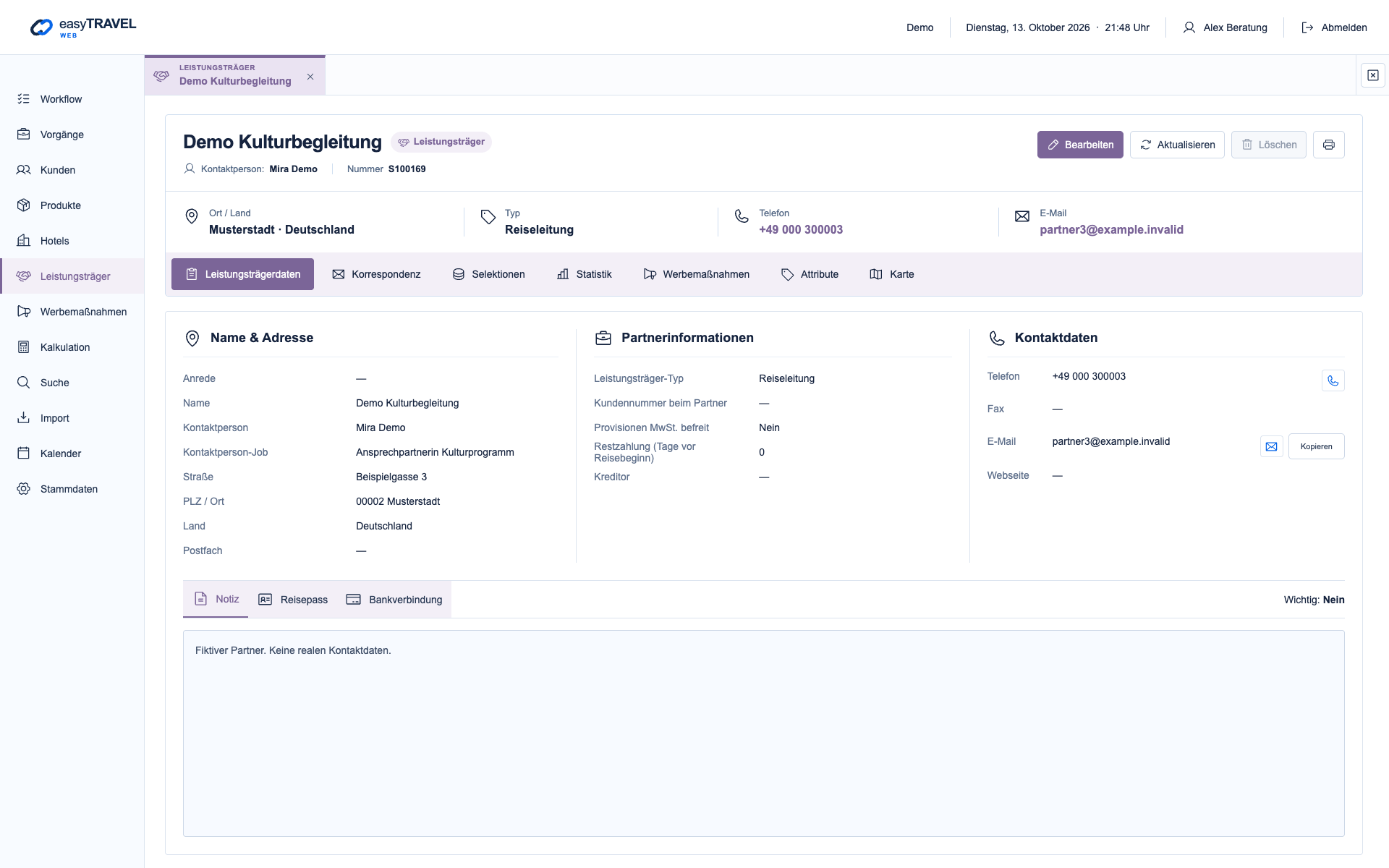Viewport: 1389px width, 868px height.
Task: Open the Werbemaßnahmen tab in the record
Action: [696, 274]
